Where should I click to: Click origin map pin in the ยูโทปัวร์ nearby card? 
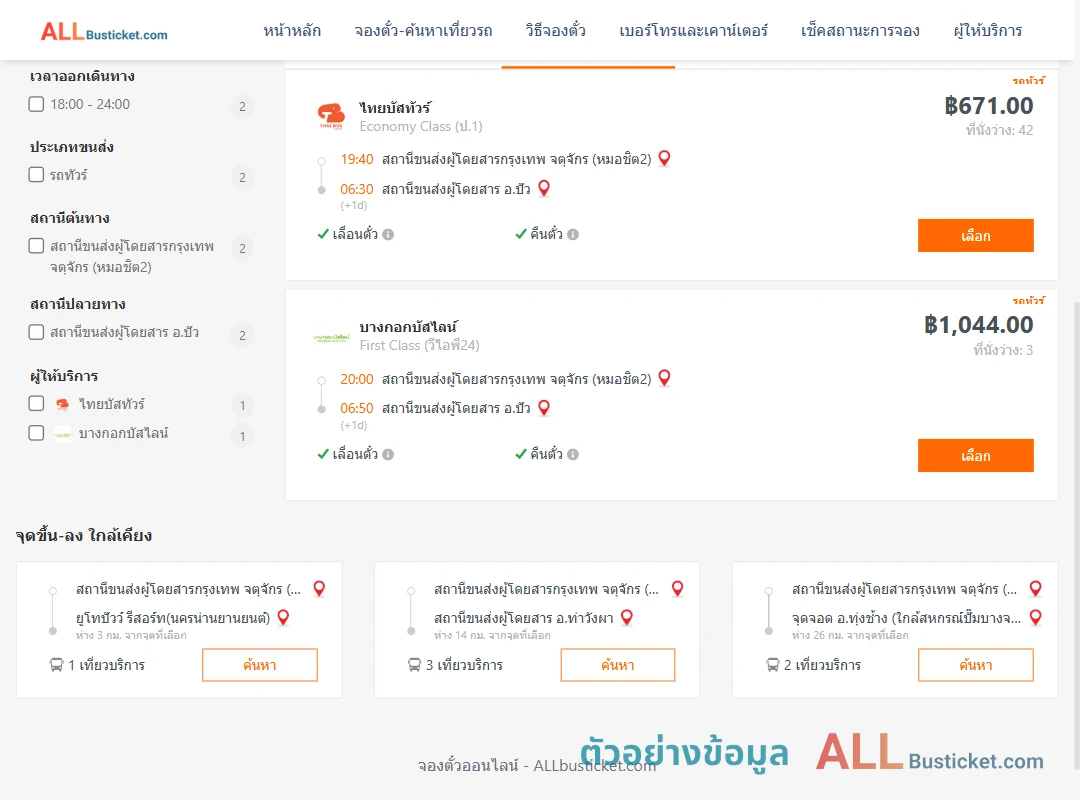(x=320, y=588)
